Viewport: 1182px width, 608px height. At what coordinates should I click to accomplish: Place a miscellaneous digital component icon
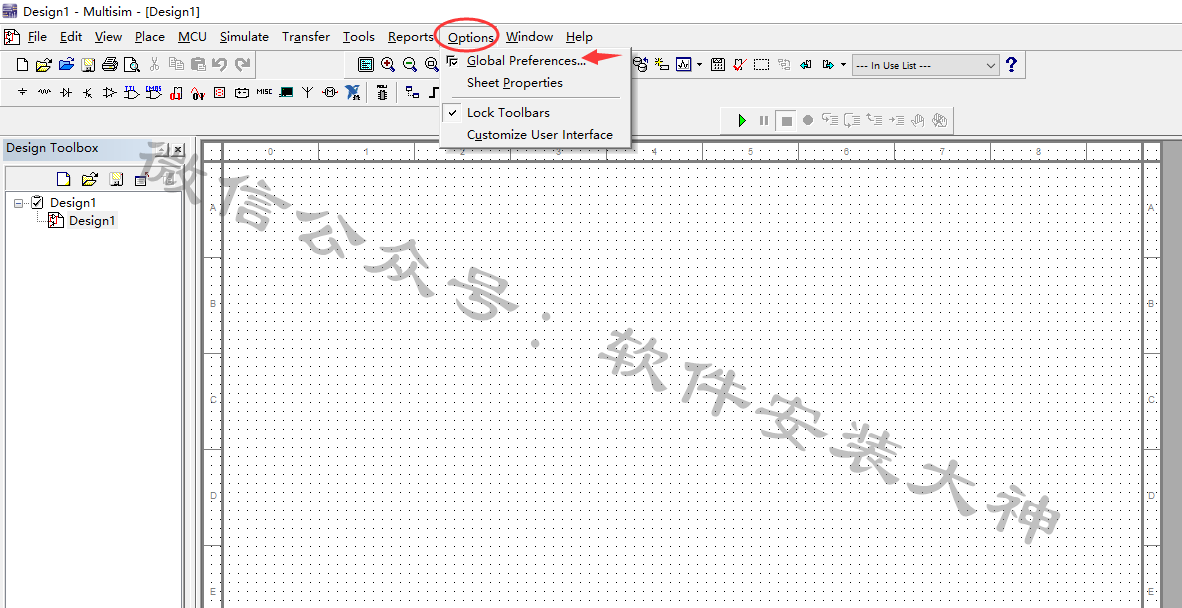click(x=176, y=93)
